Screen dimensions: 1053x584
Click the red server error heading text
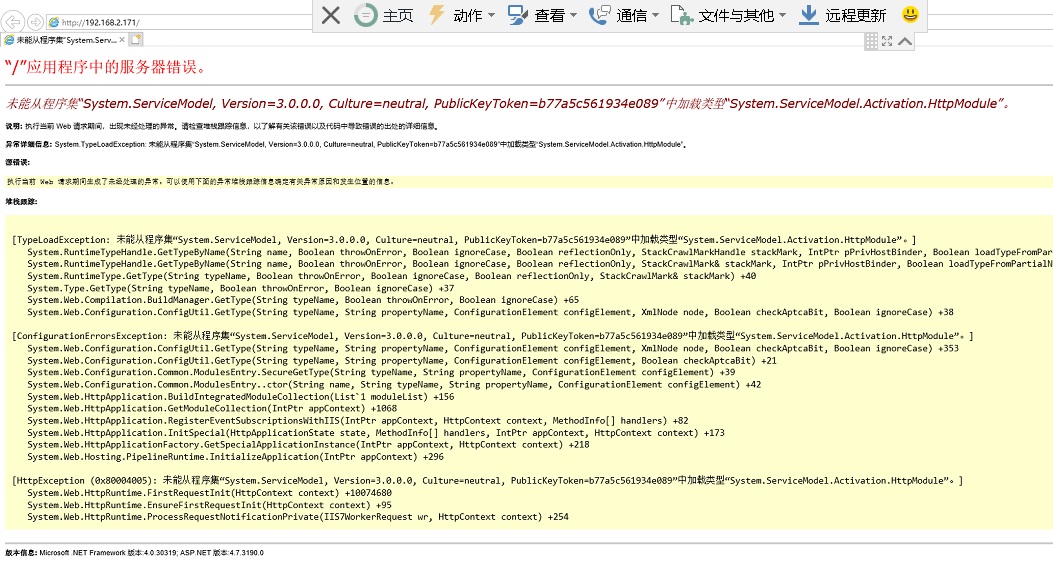tap(105, 67)
